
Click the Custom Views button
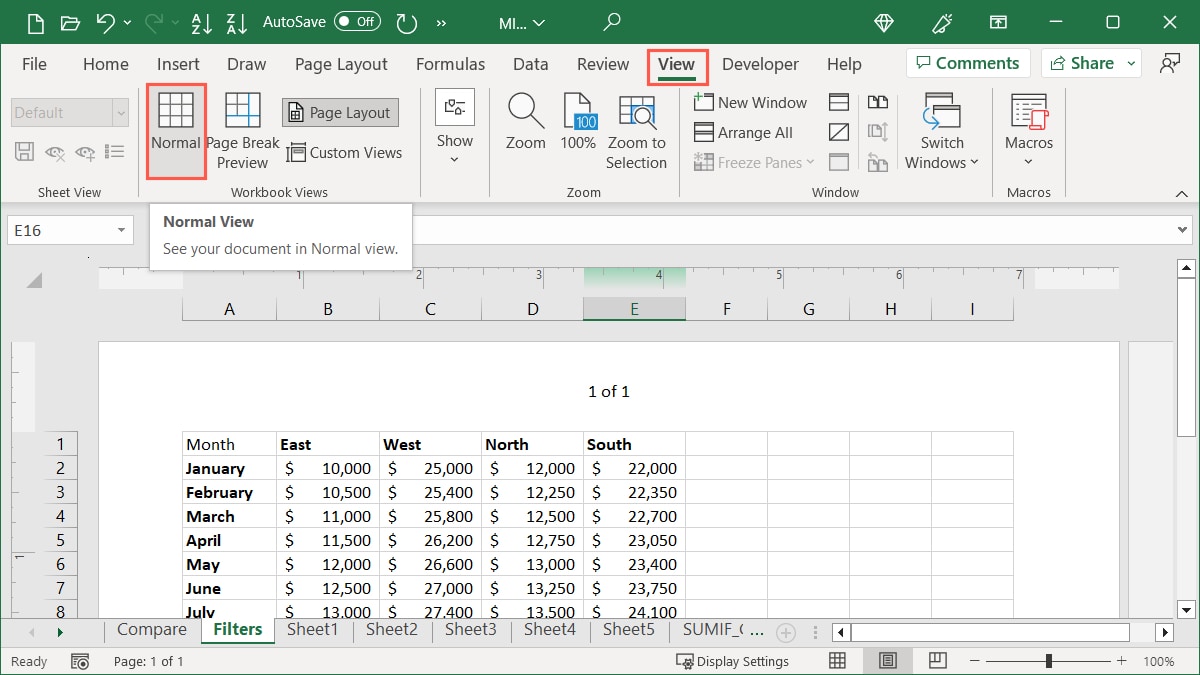click(345, 152)
